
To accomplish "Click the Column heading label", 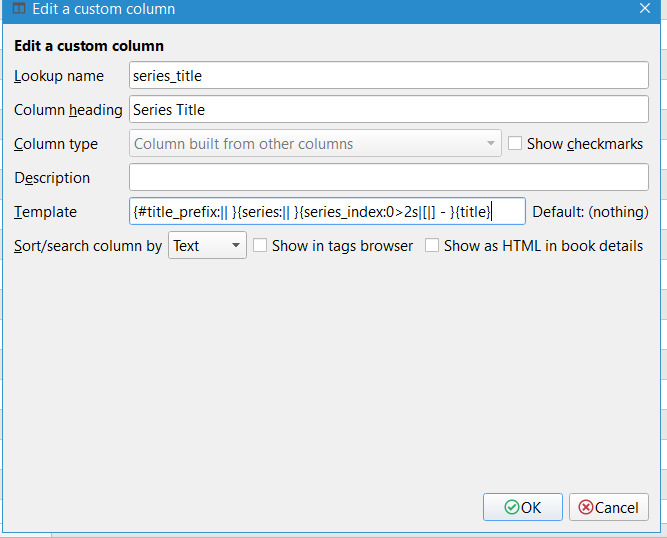I will tap(68, 109).
